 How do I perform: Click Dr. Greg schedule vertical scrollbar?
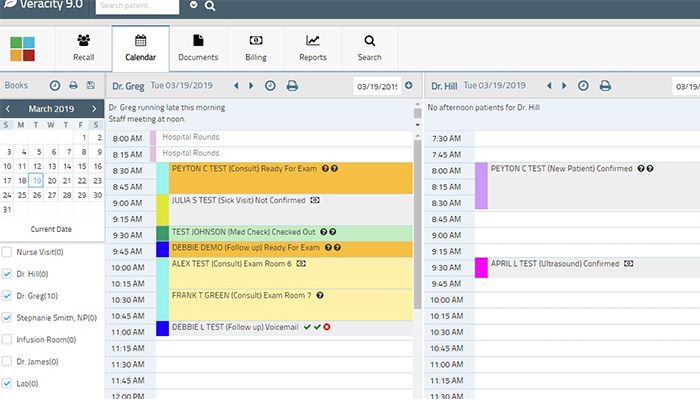point(417,225)
